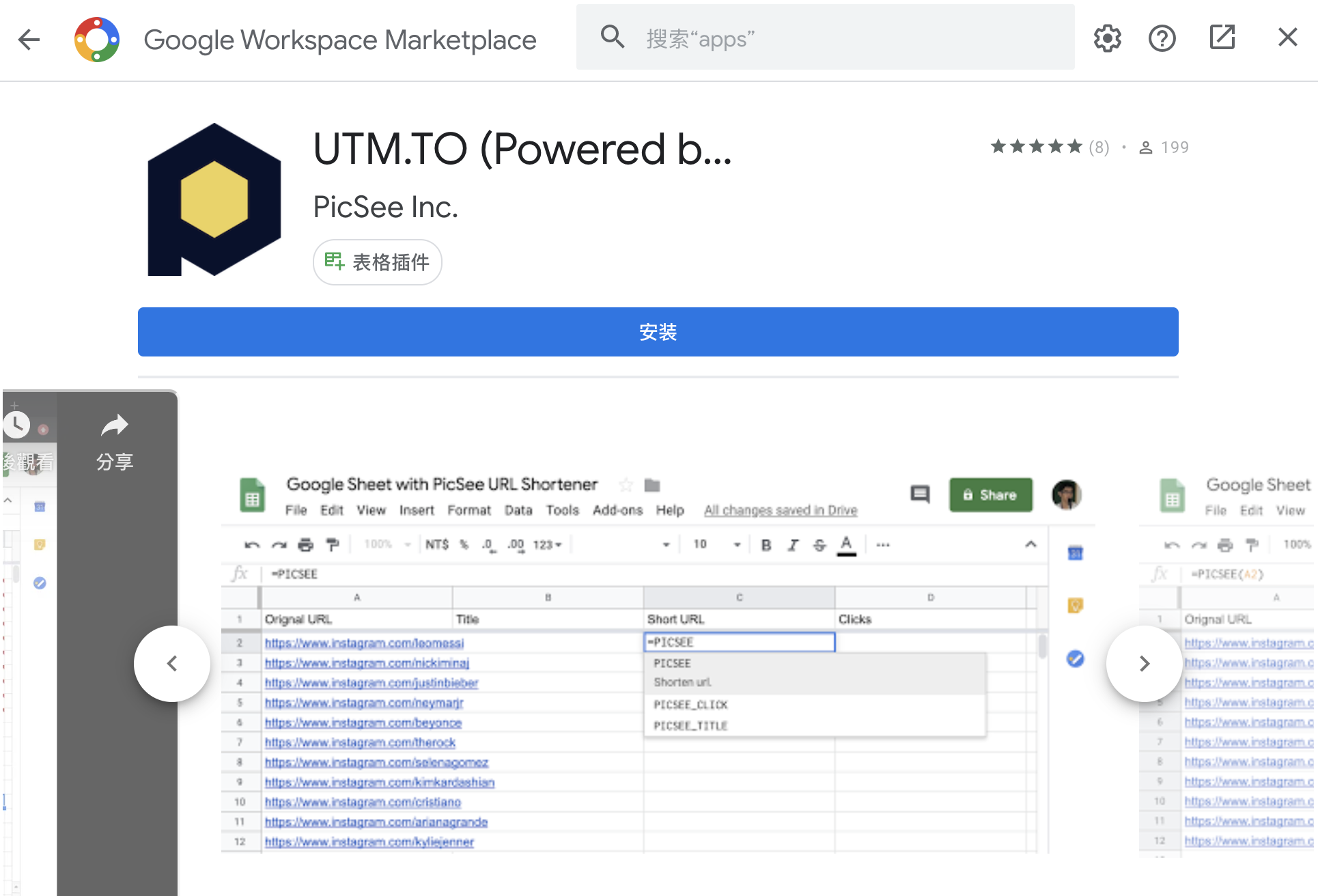
Task: Click the calendar side panel icon
Action: 1075,552
